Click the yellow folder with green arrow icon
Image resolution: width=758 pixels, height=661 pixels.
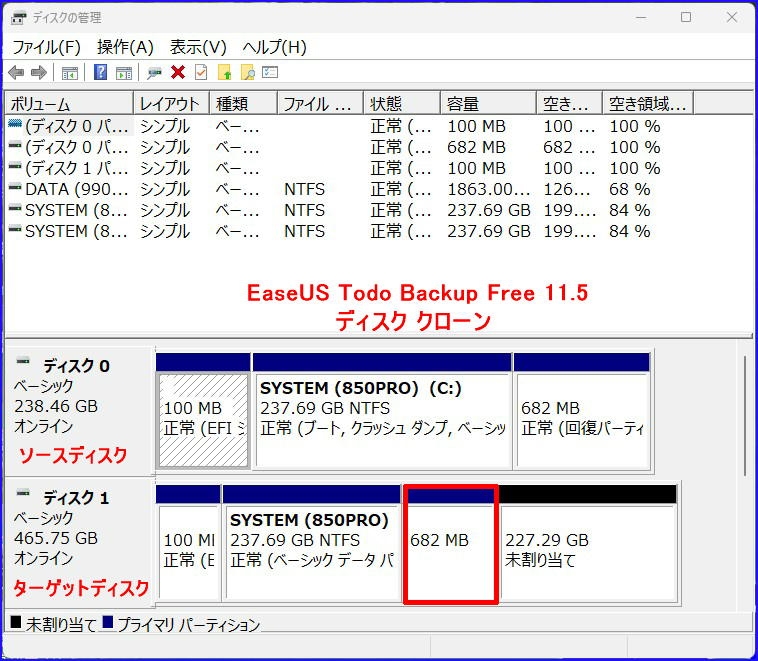[225, 73]
